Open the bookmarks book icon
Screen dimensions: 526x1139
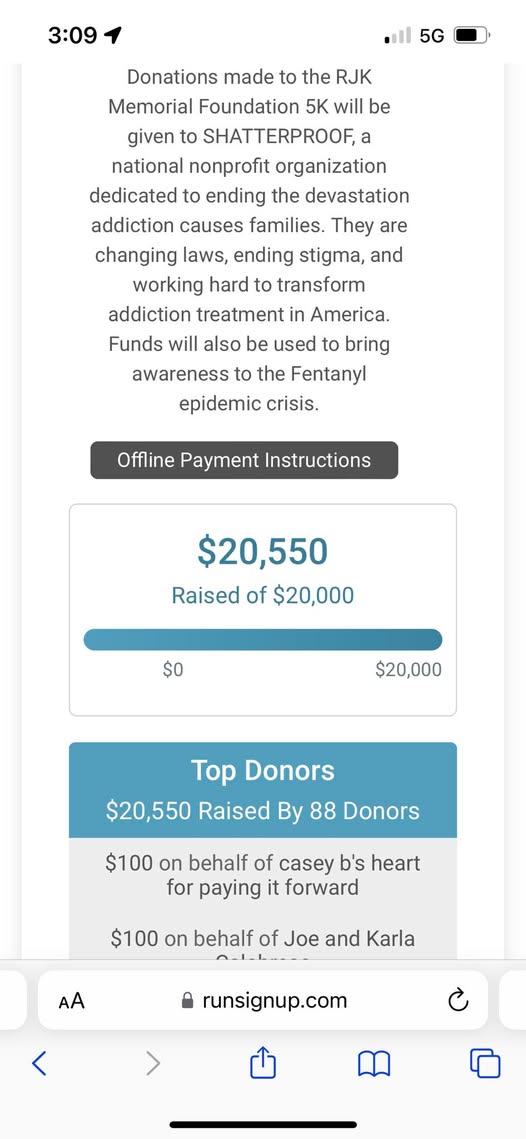[374, 1065]
